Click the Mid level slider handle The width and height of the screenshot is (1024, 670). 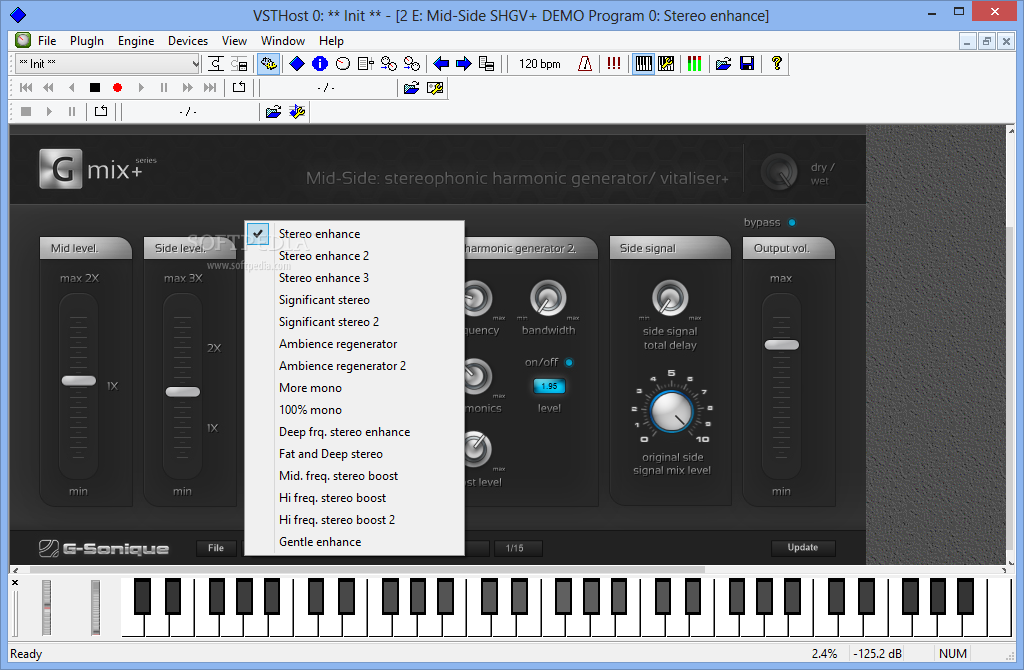pyautogui.click(x=78, y=381)
